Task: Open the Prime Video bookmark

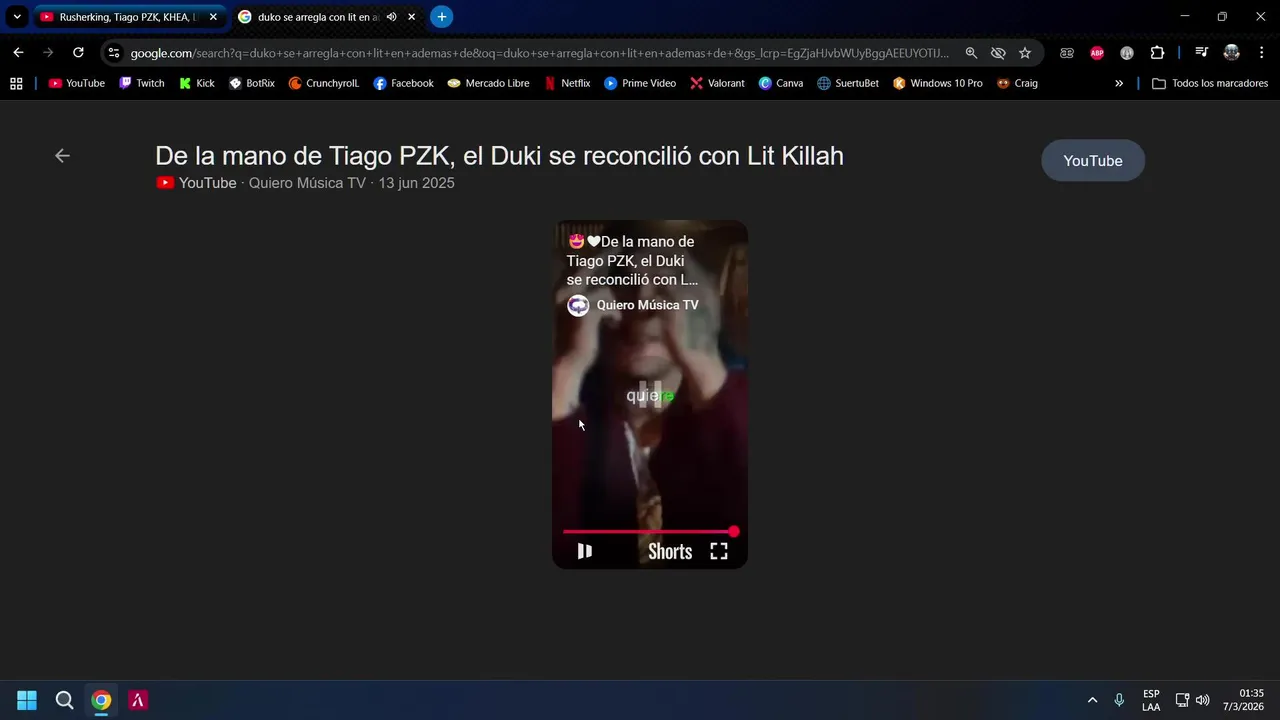Action: point(640,83)
